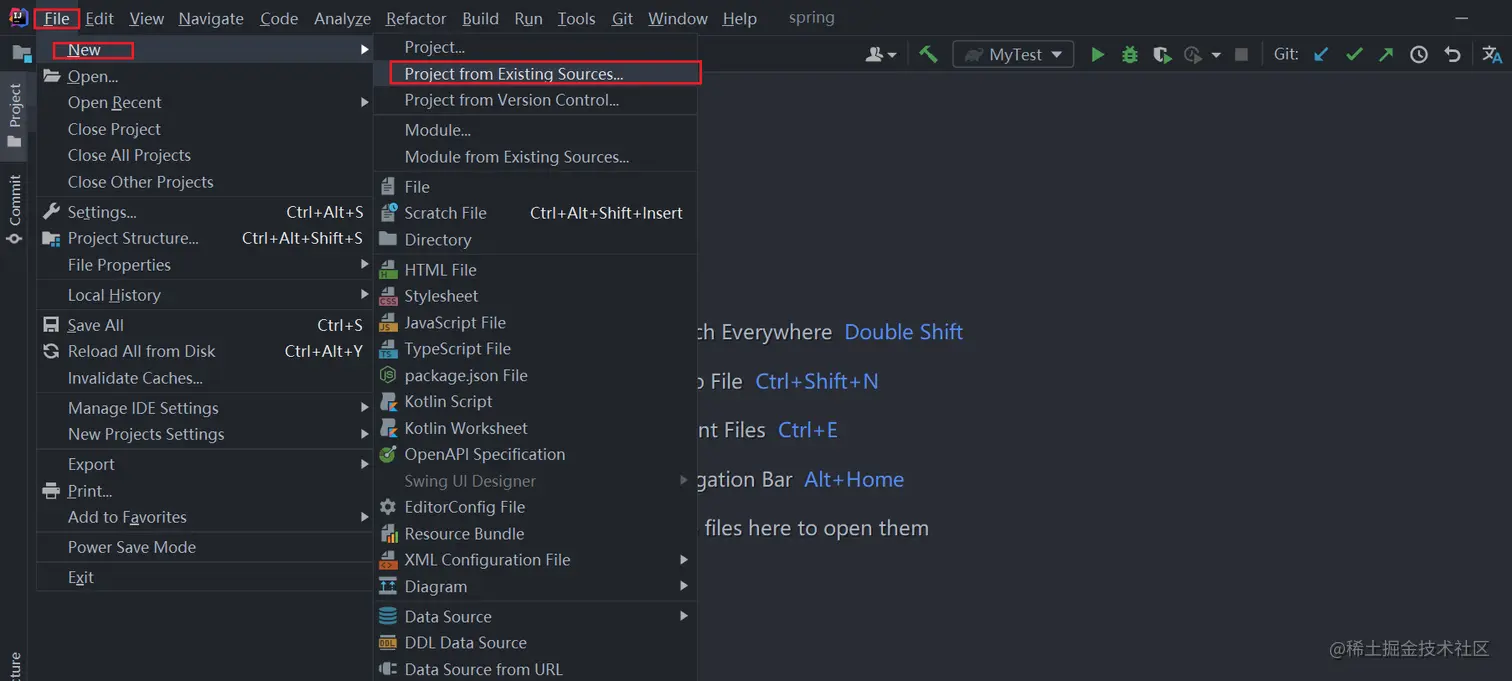
Task: Expand the profiler dropdown arrow
Action: click(x=1216, y=55)
